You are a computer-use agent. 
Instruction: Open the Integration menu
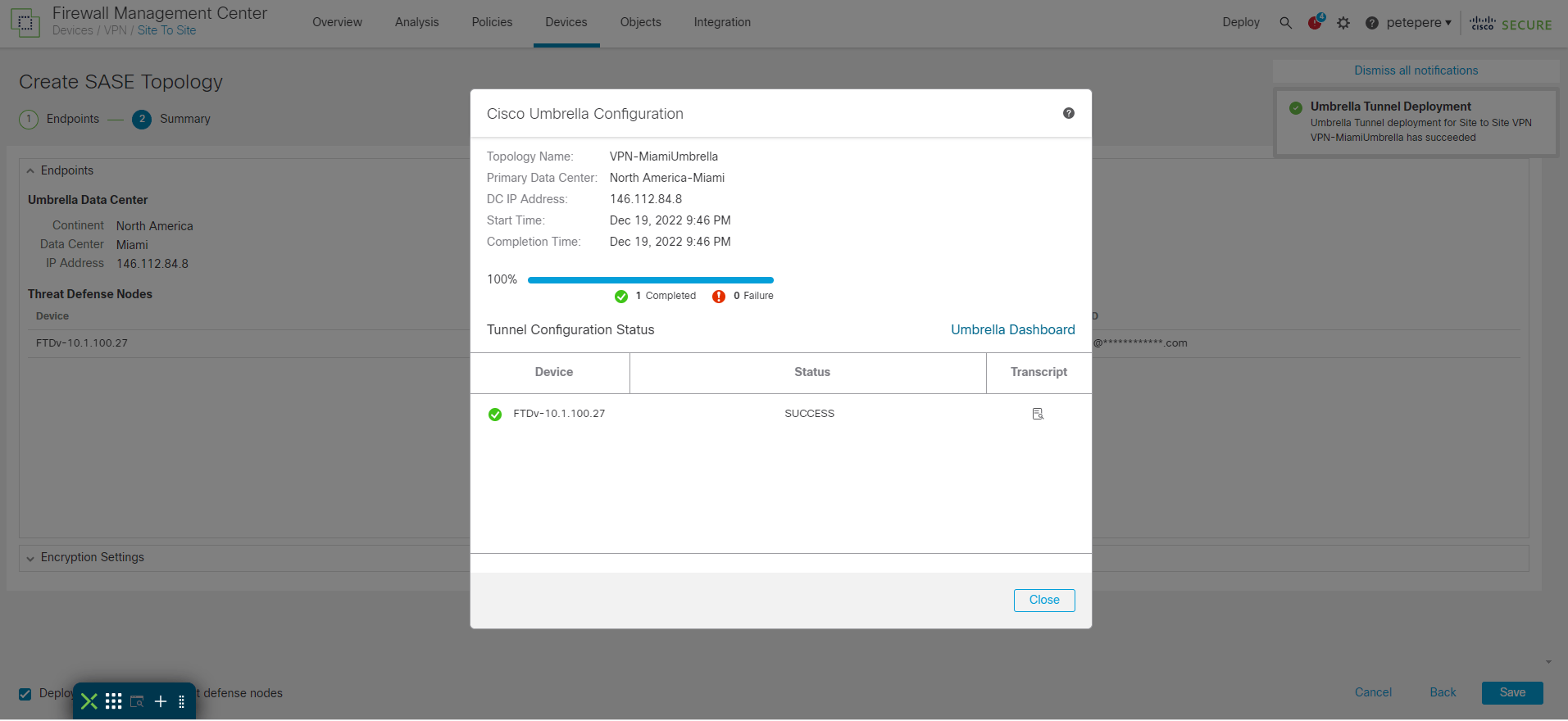point(722,22)
